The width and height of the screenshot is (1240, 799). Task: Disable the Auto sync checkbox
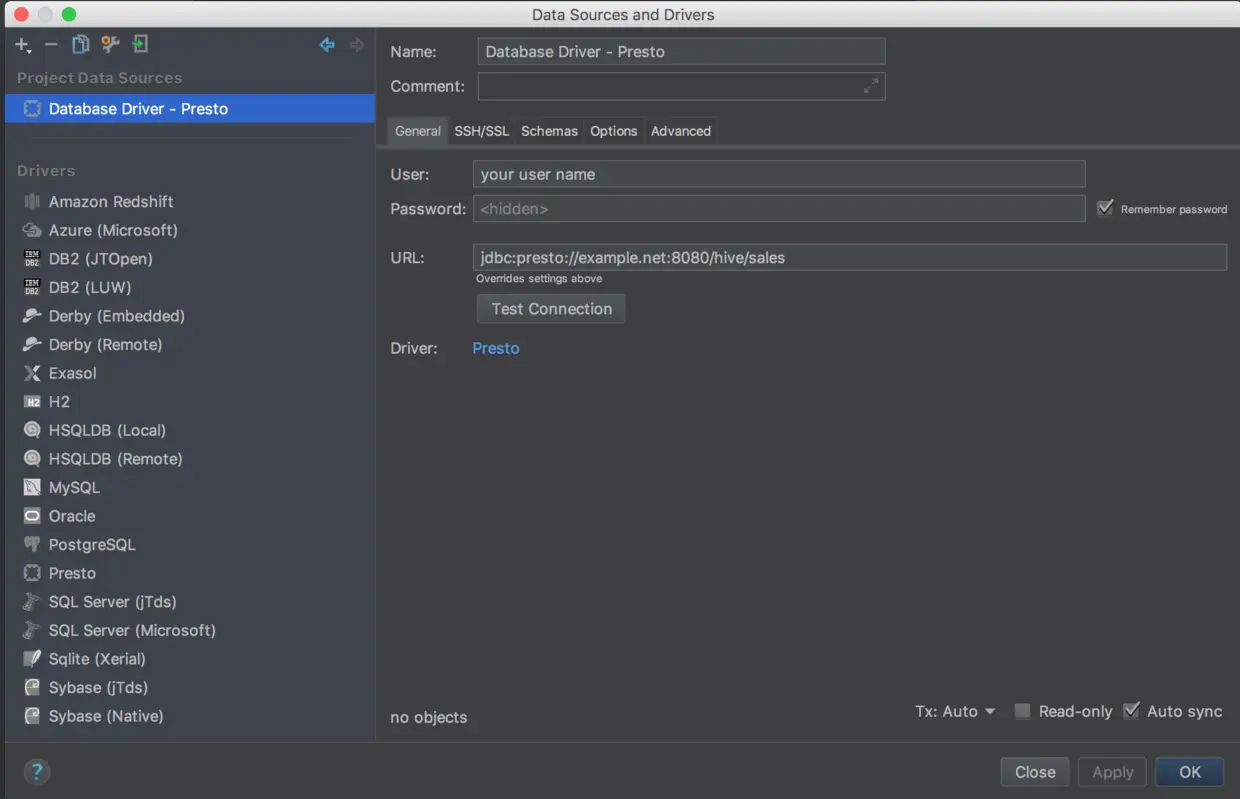pos(1131,711)
